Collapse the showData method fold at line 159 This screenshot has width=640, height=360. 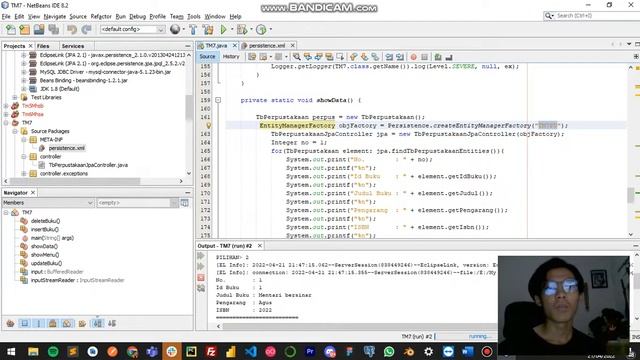point(218,100)
